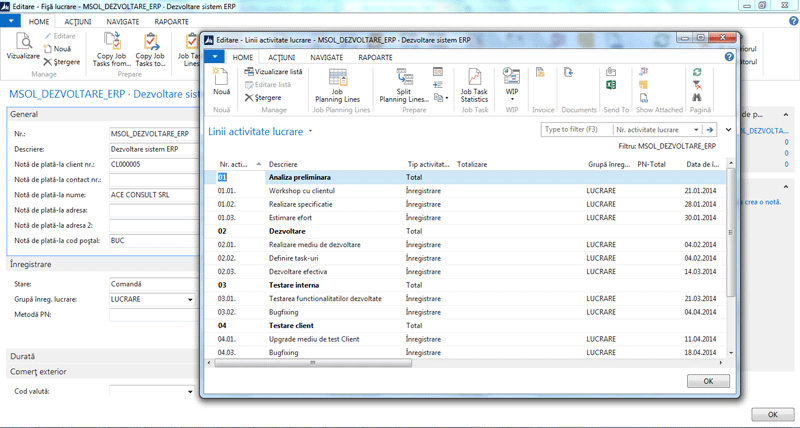The height and width of the screenshot is (428, 800).
Task: Switch to RAPOARTE tab in background window
Action: (171, 21)
